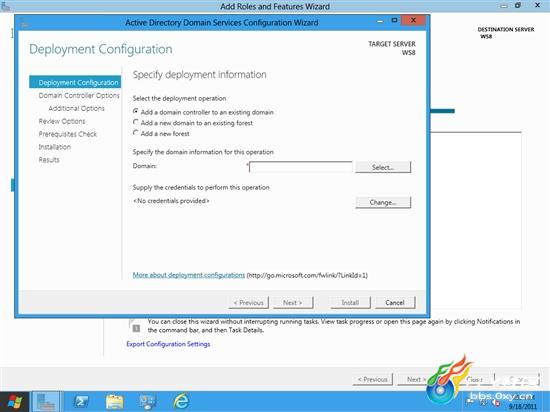Go to Deployment Configuration step
550x412 pixels.
[75, 82]
